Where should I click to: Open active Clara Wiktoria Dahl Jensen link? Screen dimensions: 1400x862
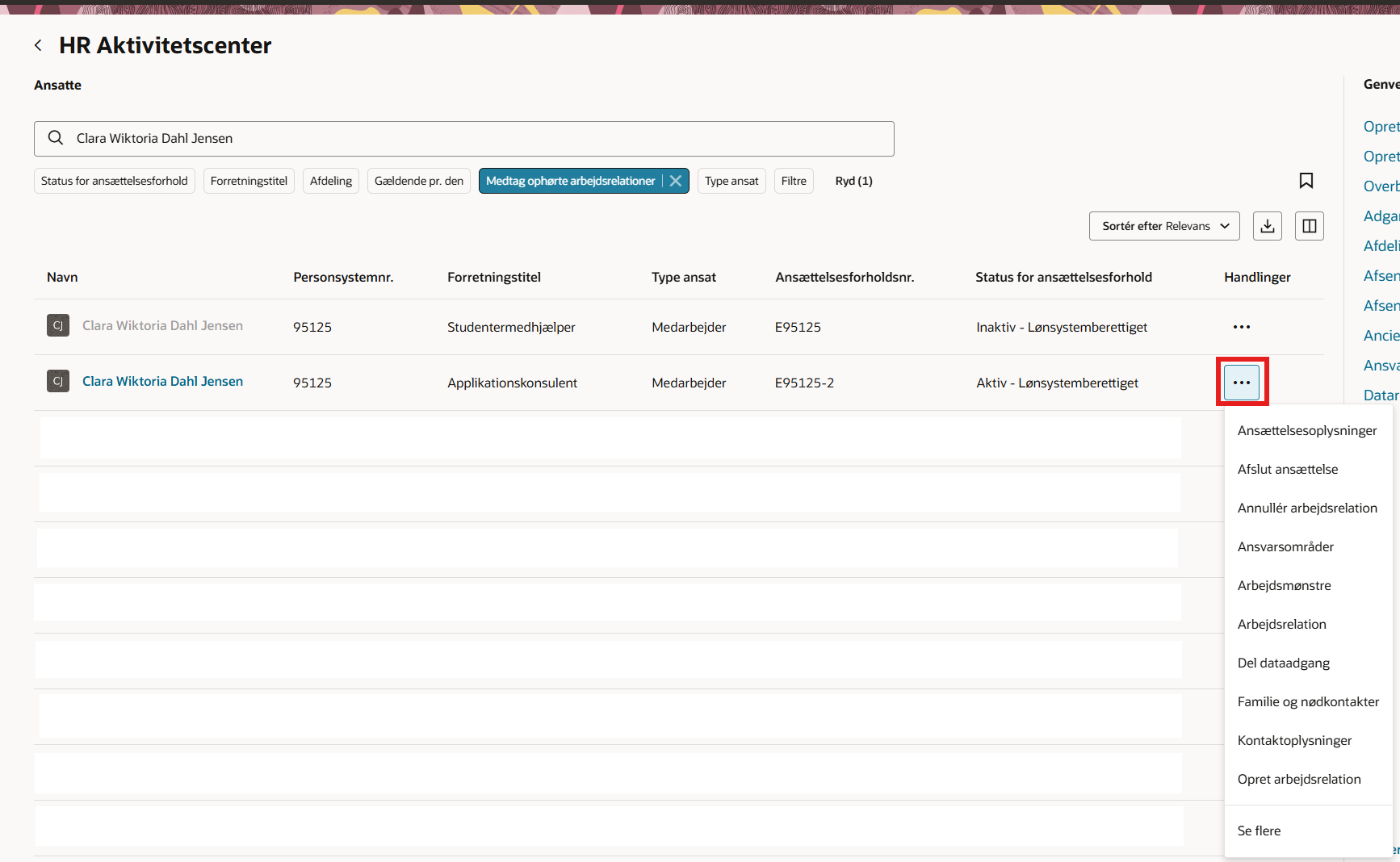(162, 381)
